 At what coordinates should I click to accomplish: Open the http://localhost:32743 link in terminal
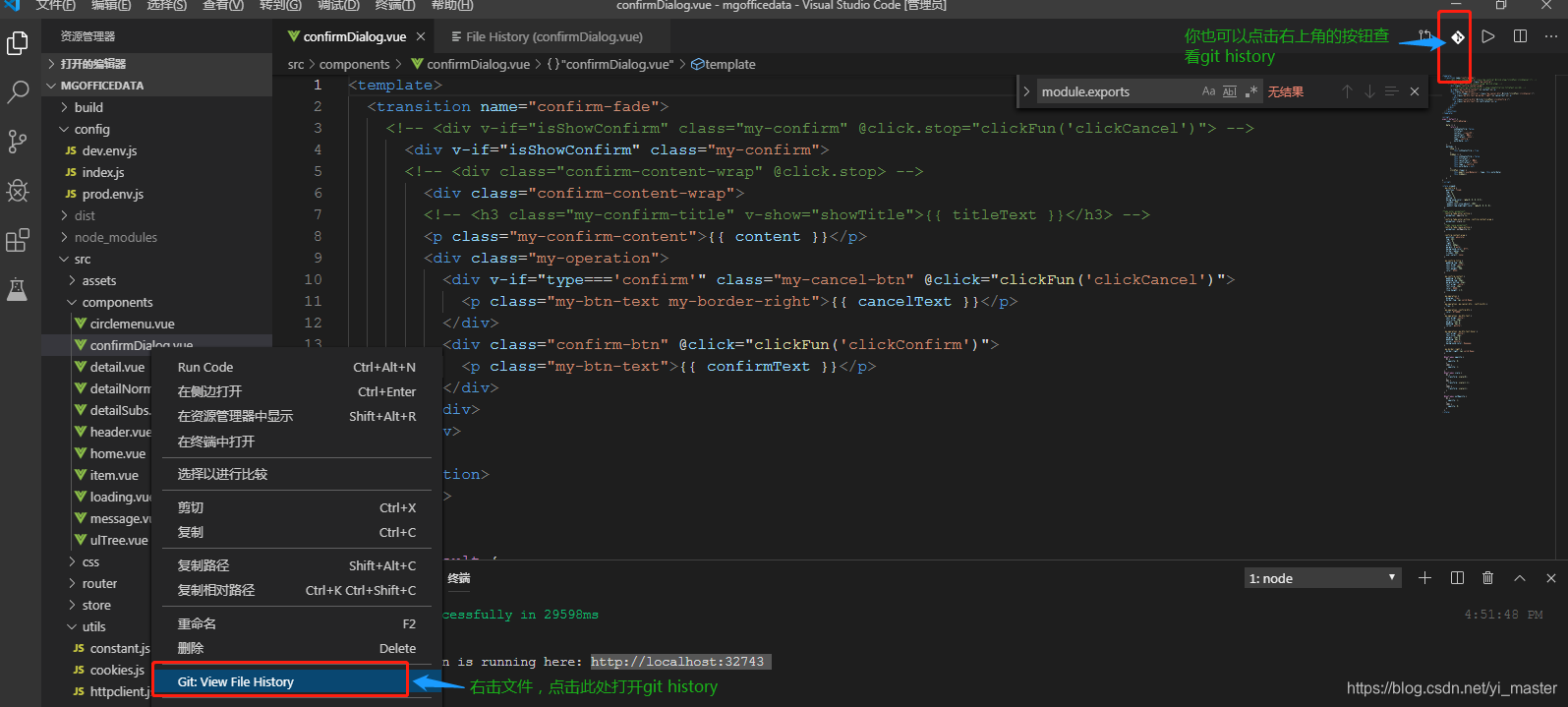coord(677,662)
